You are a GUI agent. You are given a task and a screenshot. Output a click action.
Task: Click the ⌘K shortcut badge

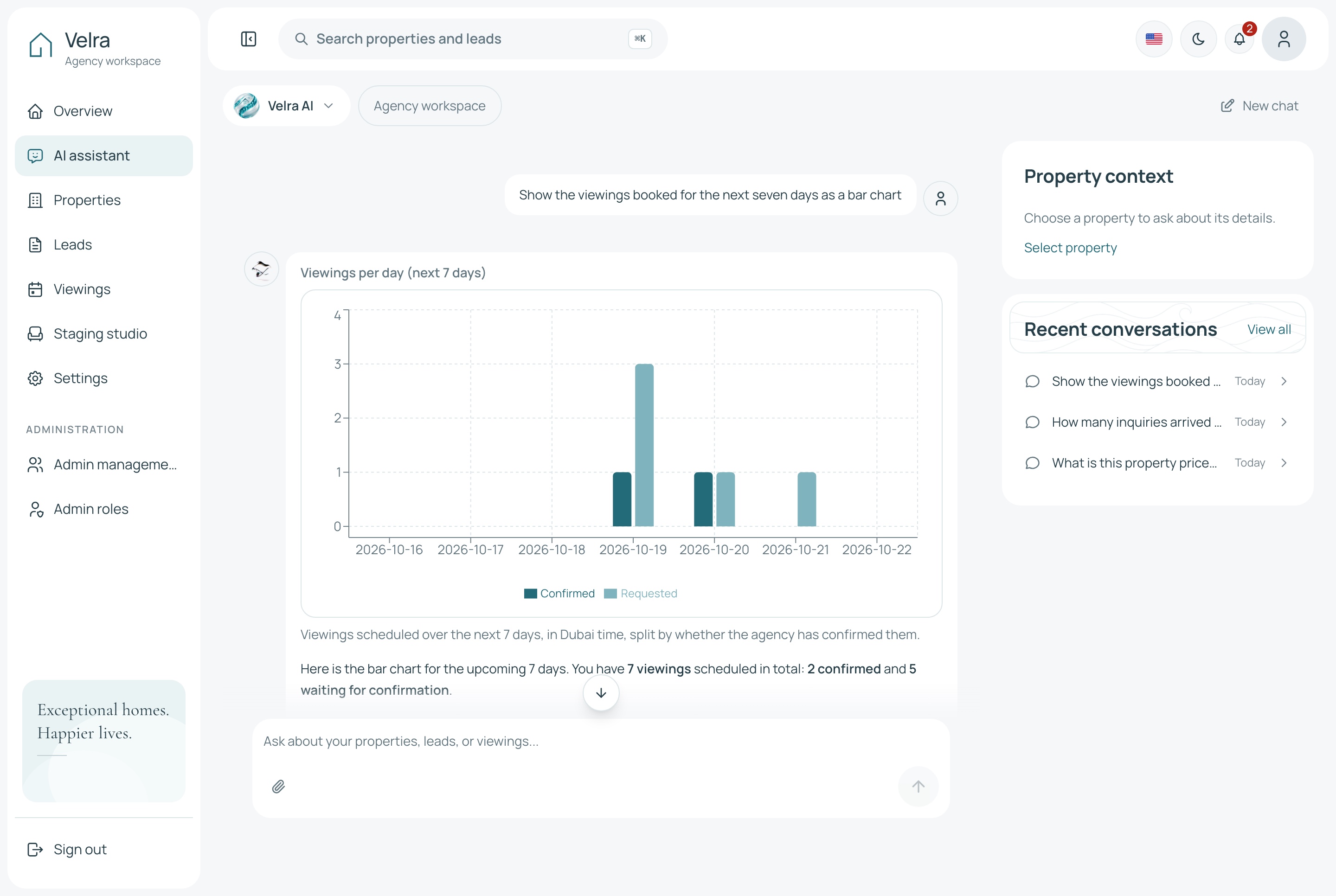639,39
